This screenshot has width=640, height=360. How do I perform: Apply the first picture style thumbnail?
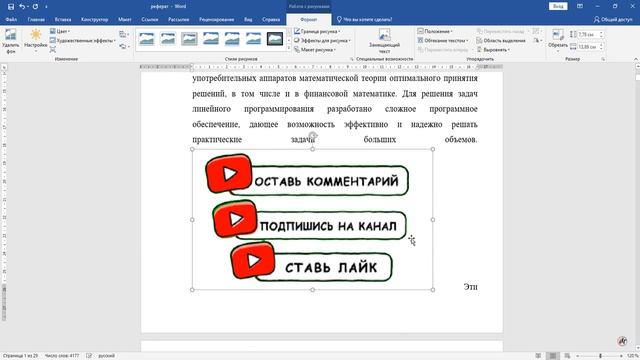[x=147, y=39]
